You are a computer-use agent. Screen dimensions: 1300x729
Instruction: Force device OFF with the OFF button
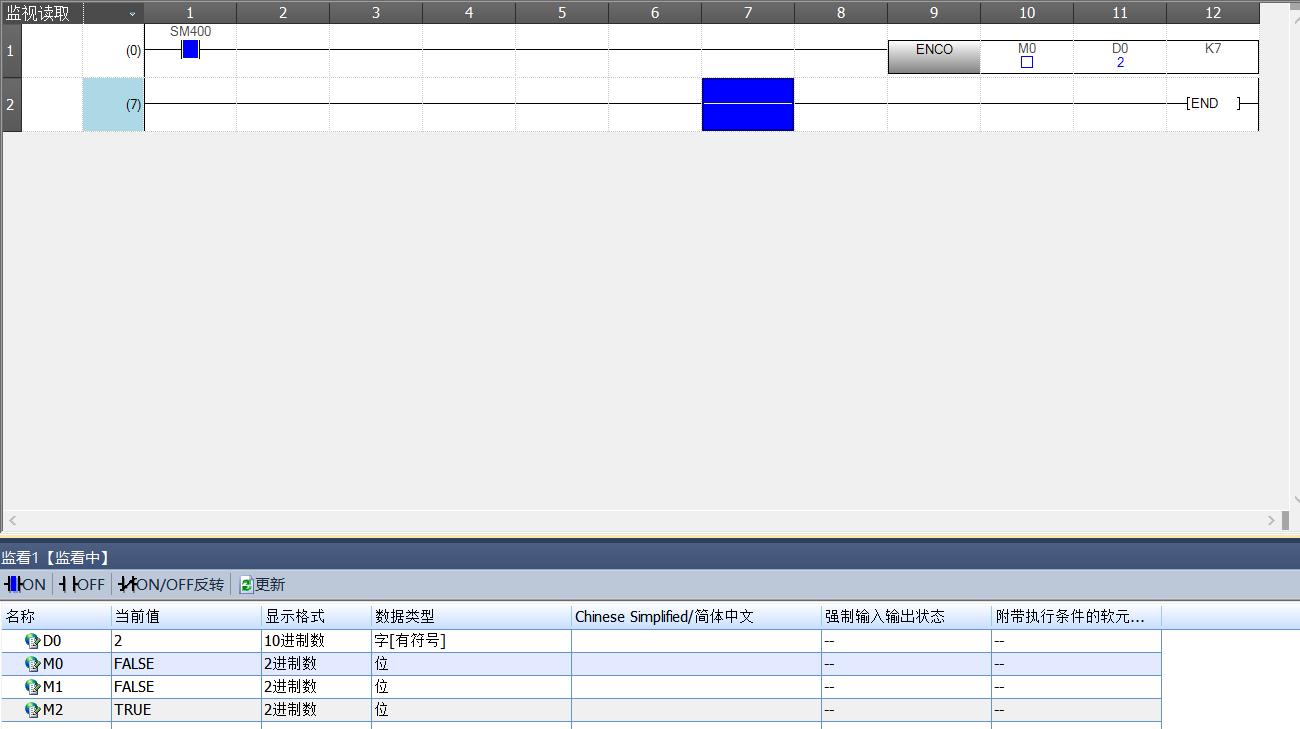click(x=81, y=584)
